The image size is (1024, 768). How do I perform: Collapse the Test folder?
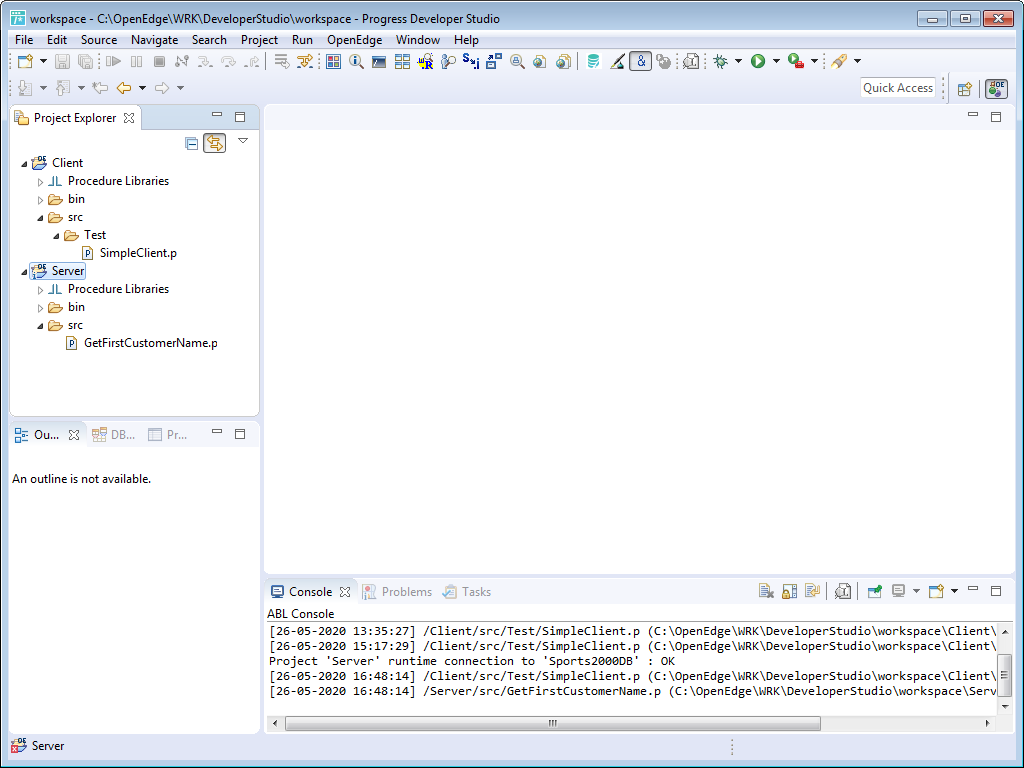(56, 236)
